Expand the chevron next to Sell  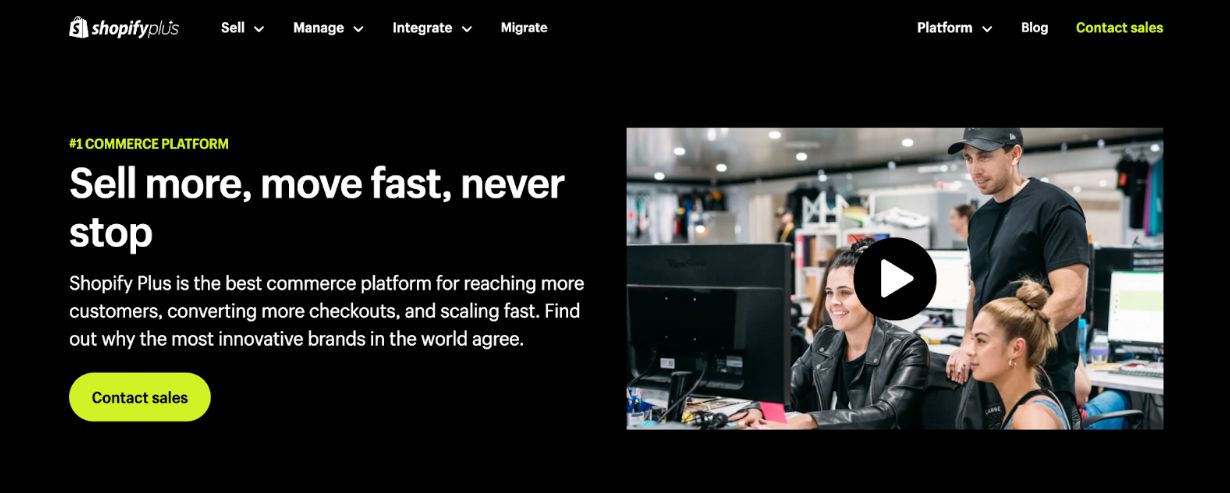click(x=259, y=29)
